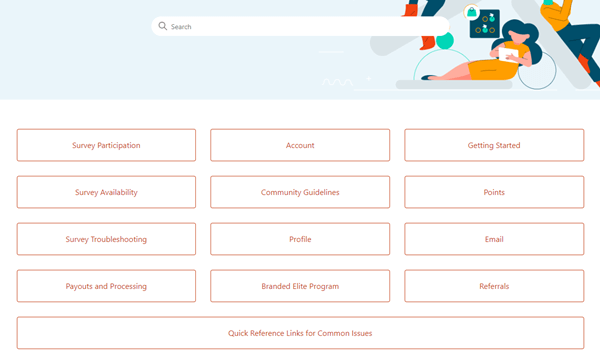Open the Profile help category
This screenshot has width=600, height=363.
(x=300, y=239)
